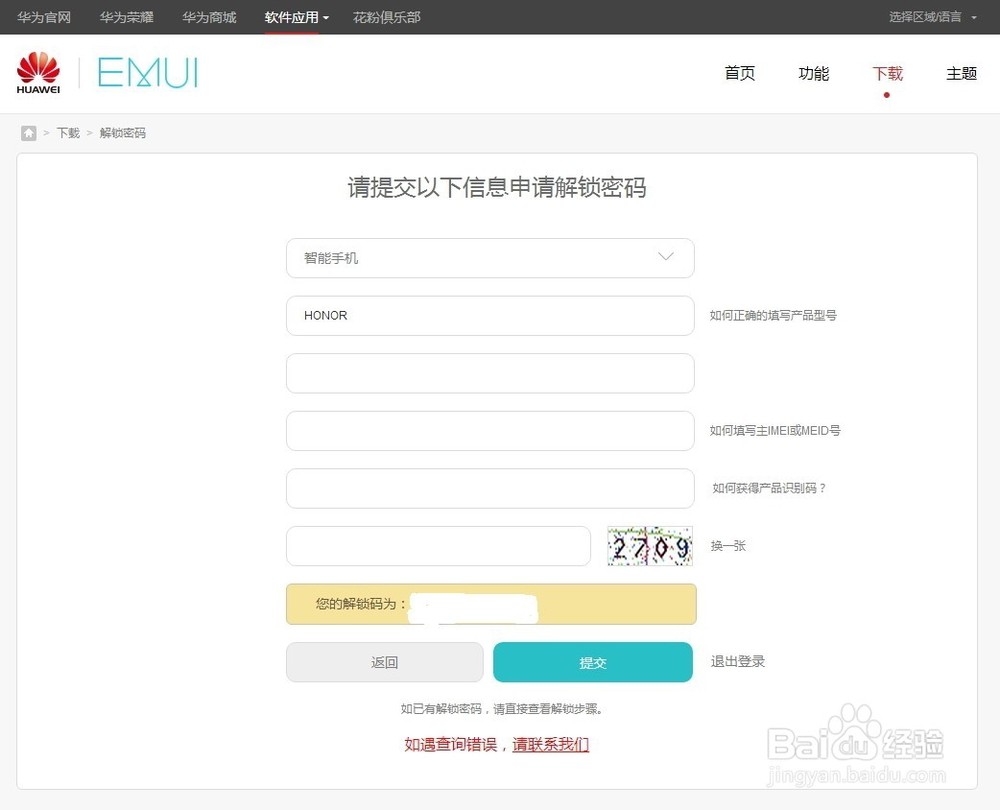
Task: Open the 功能 nav tab
Action: [814, 74]
